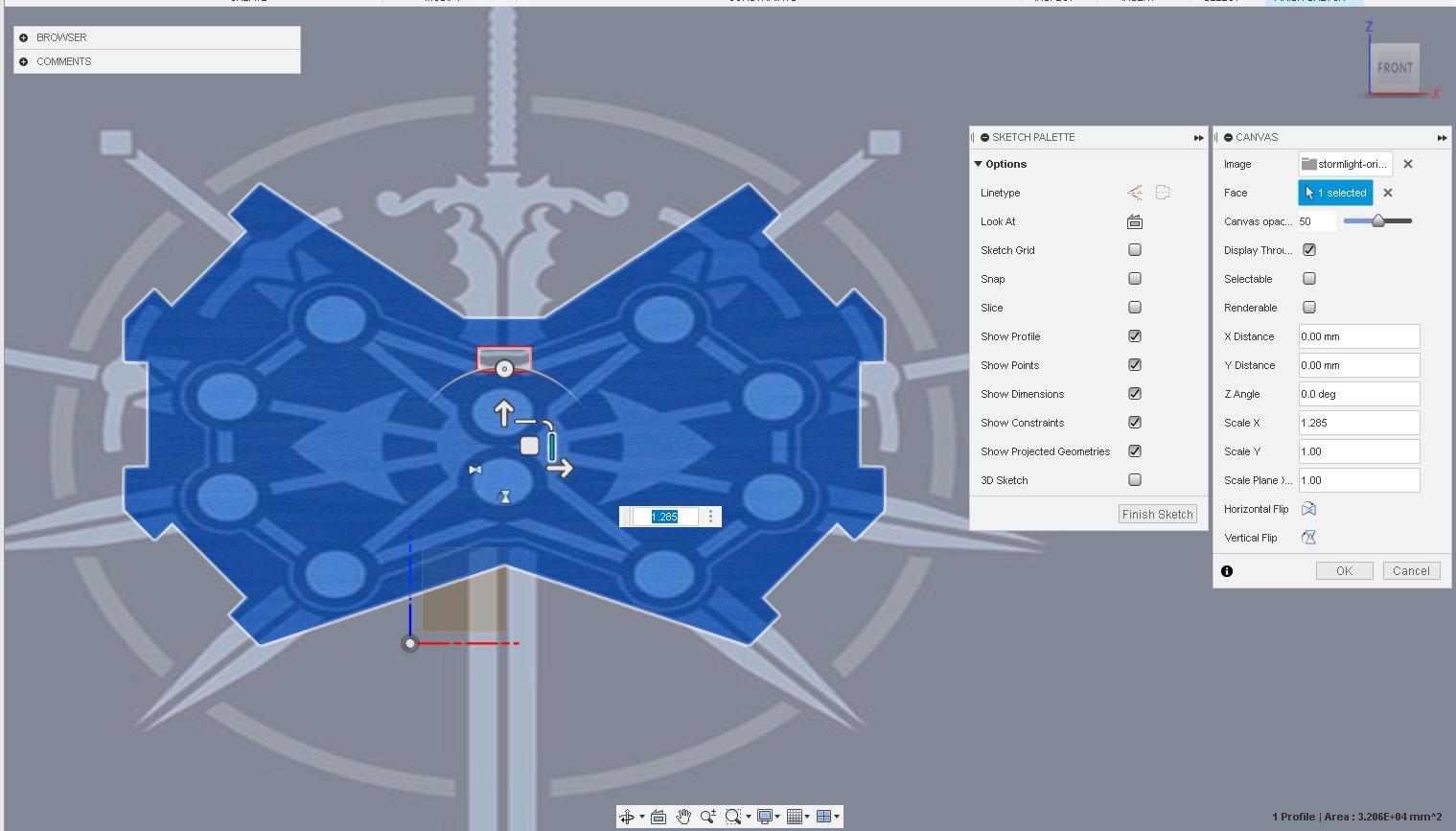Enable the Selectable checkbox

1309,279
